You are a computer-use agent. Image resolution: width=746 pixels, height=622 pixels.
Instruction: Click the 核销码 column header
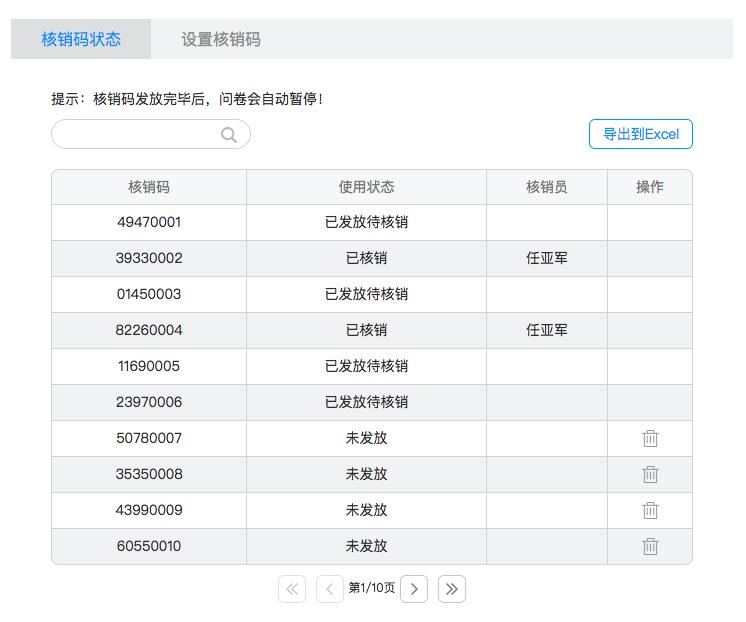coord(149,187)
